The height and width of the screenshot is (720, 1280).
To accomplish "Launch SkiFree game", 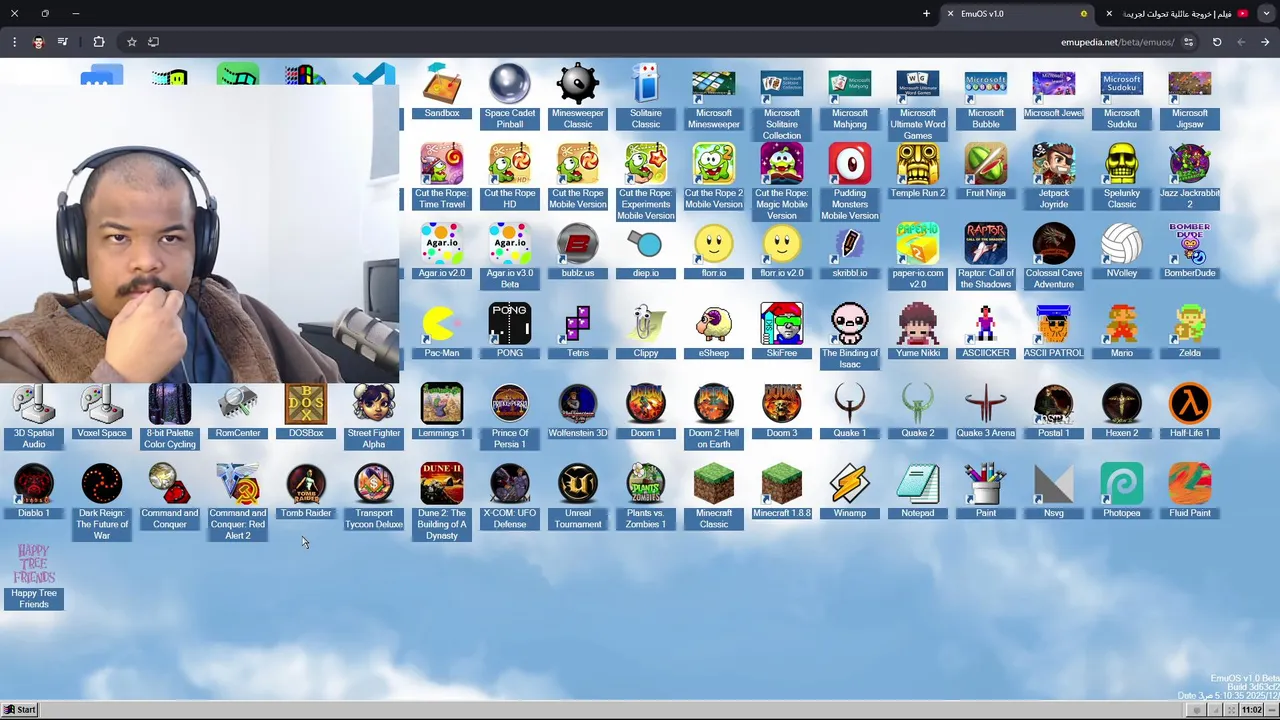I will pyautogui.click(x=782, y=332).
